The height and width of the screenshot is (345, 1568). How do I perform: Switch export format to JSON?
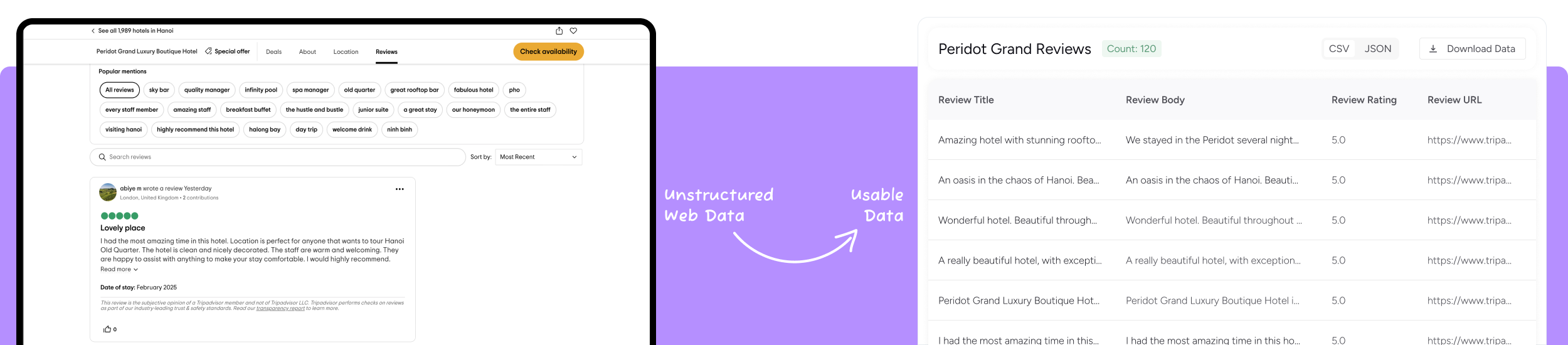point(1377,49)
